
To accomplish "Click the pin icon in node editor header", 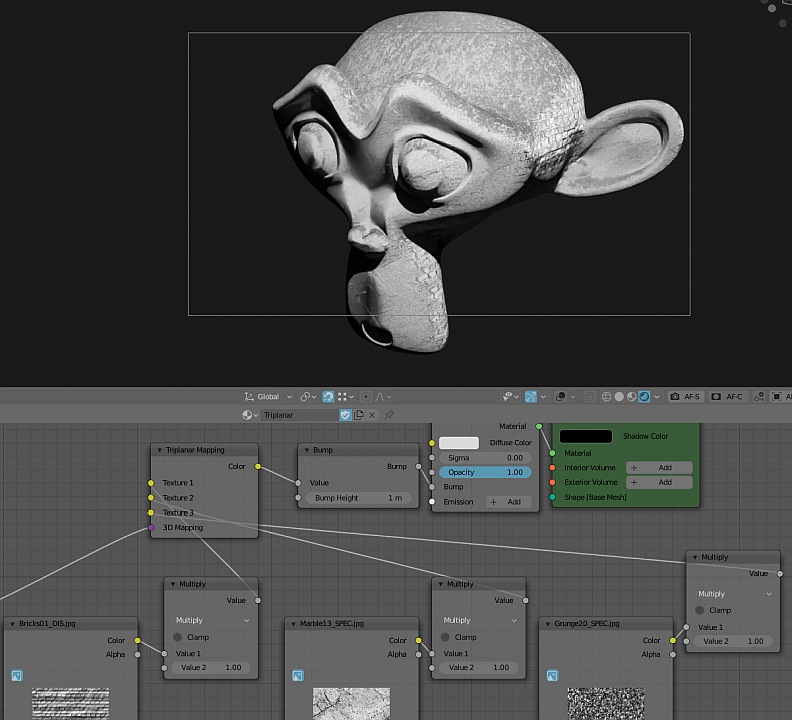I will coord(389,415).
